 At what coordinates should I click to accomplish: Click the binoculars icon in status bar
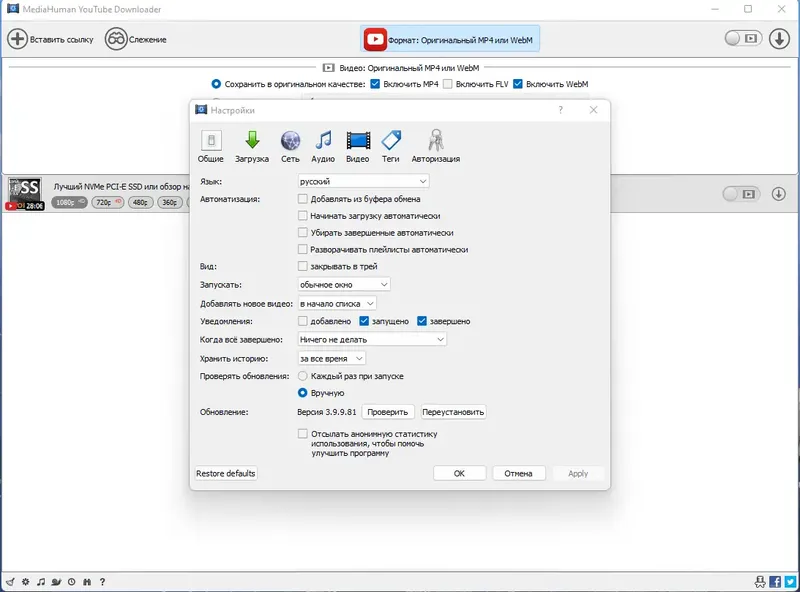click(x=87, y=582)
